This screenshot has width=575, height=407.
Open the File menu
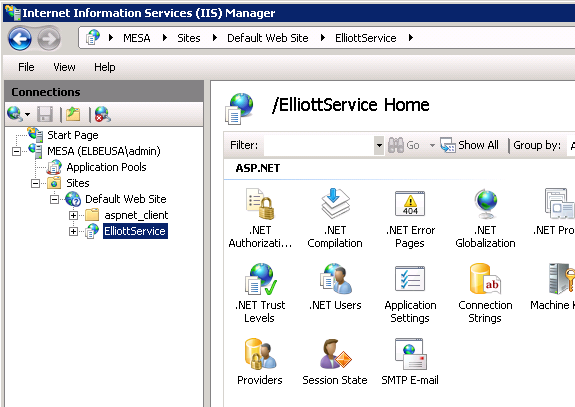26,67
